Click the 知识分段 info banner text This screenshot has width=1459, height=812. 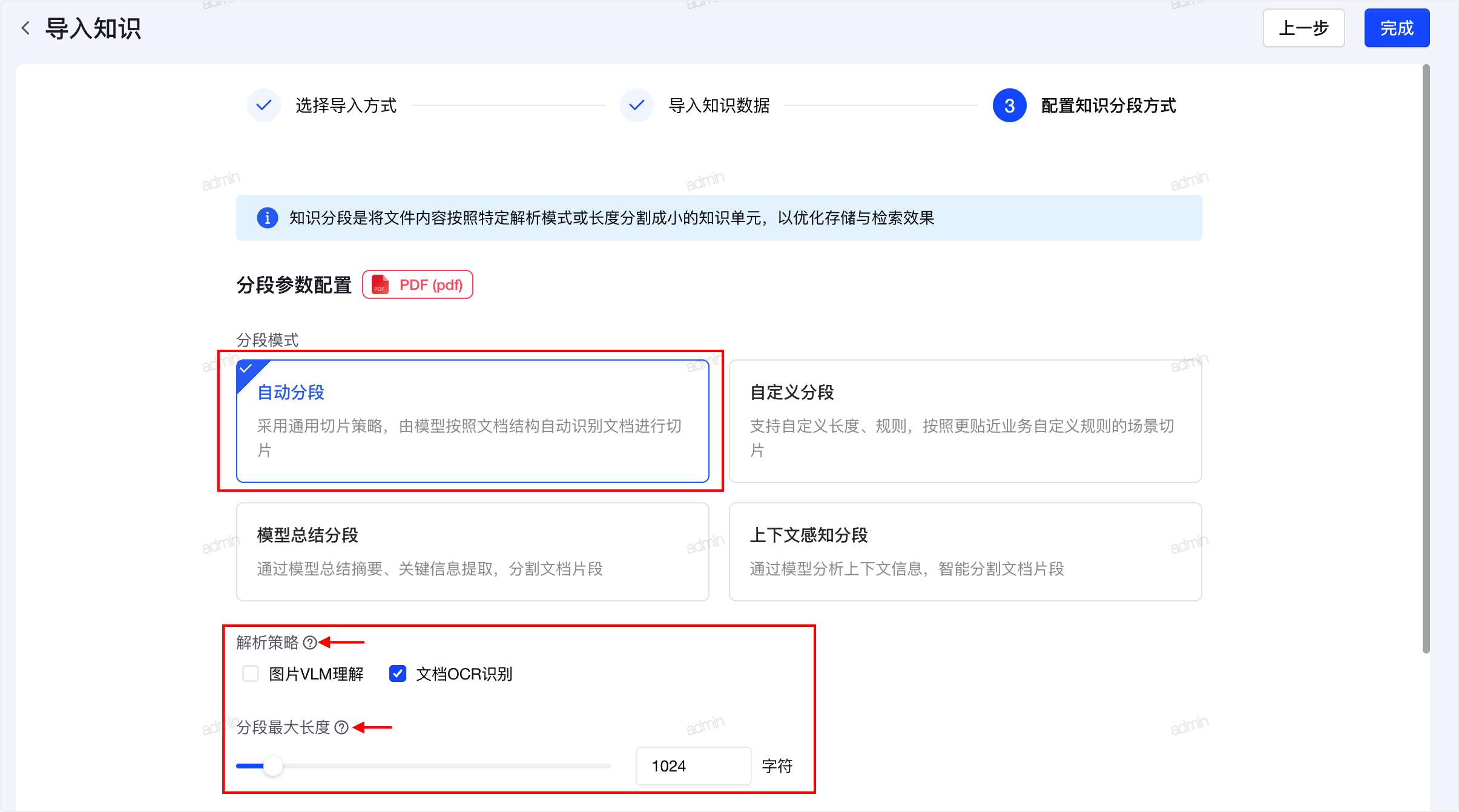pyautogui.click(x=611, y=218)
